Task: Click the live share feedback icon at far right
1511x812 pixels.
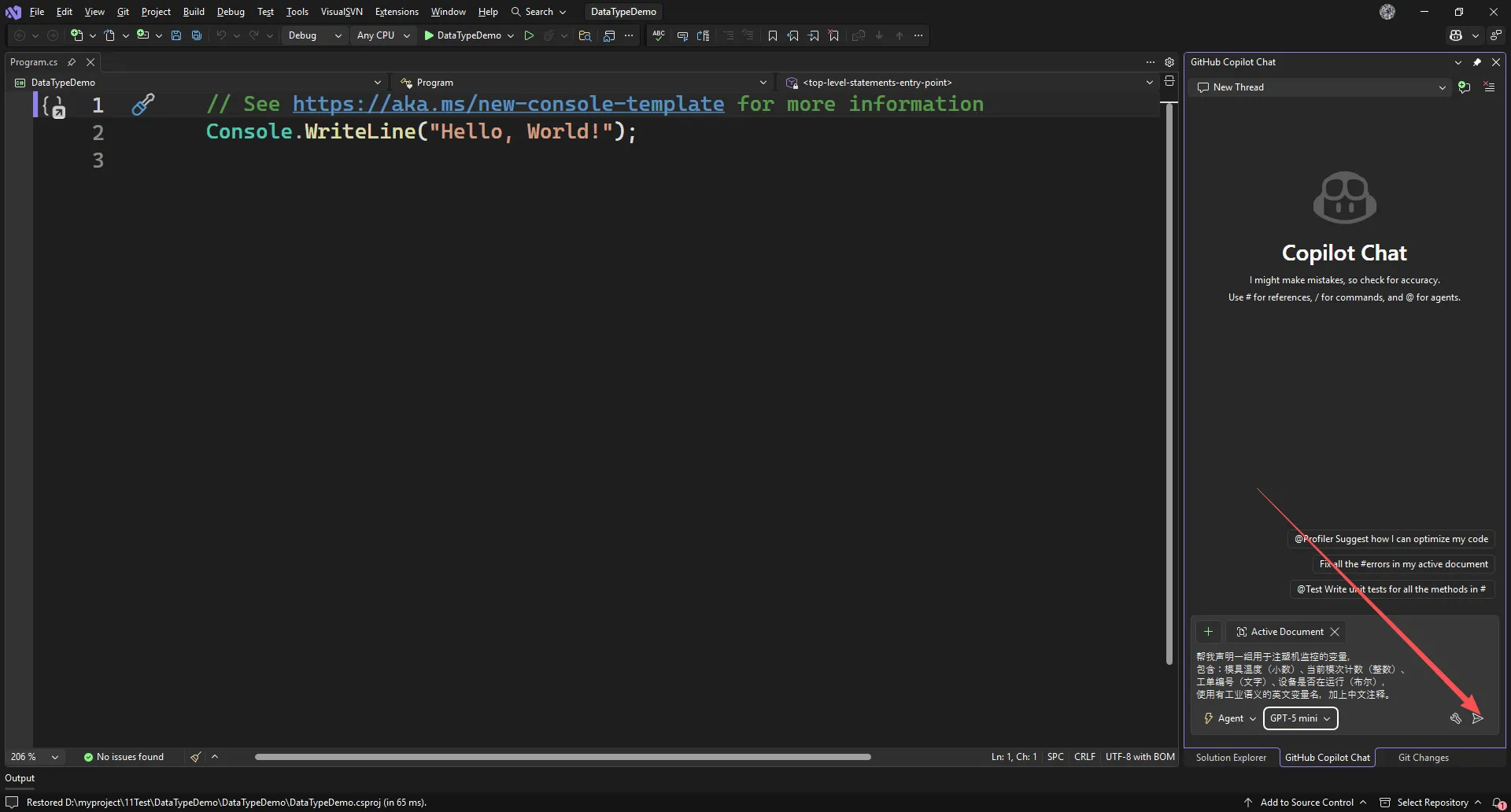Action: point(1495,35)
